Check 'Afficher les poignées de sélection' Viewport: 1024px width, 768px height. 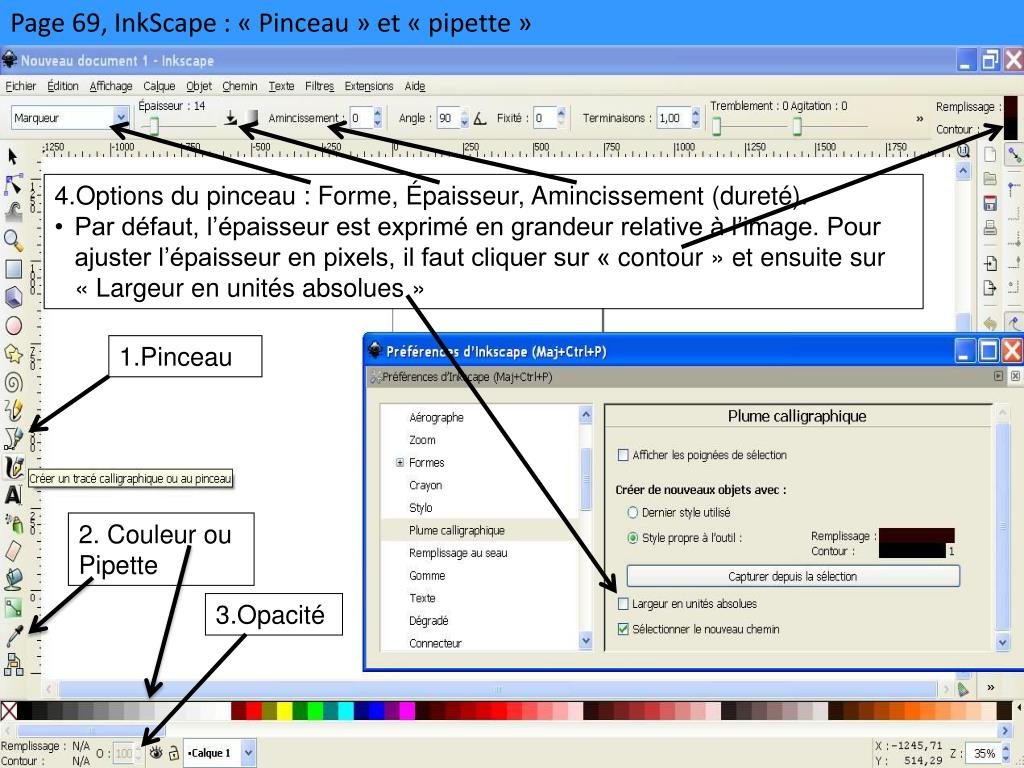point(623,455)
